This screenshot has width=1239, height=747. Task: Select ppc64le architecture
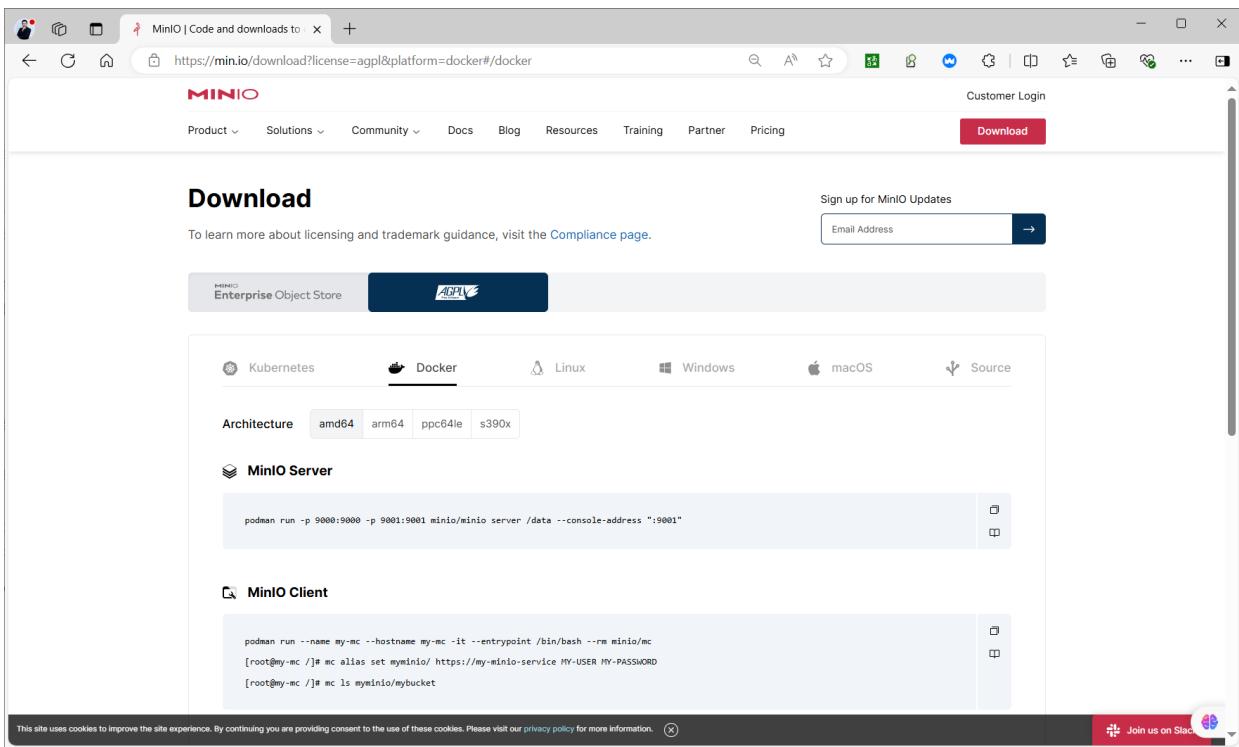click(442, 424)
